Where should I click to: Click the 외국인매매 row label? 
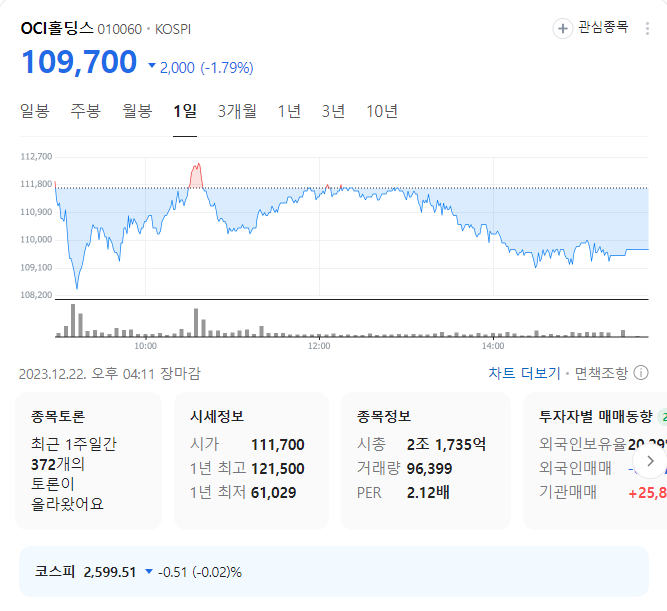coord(576,468)
